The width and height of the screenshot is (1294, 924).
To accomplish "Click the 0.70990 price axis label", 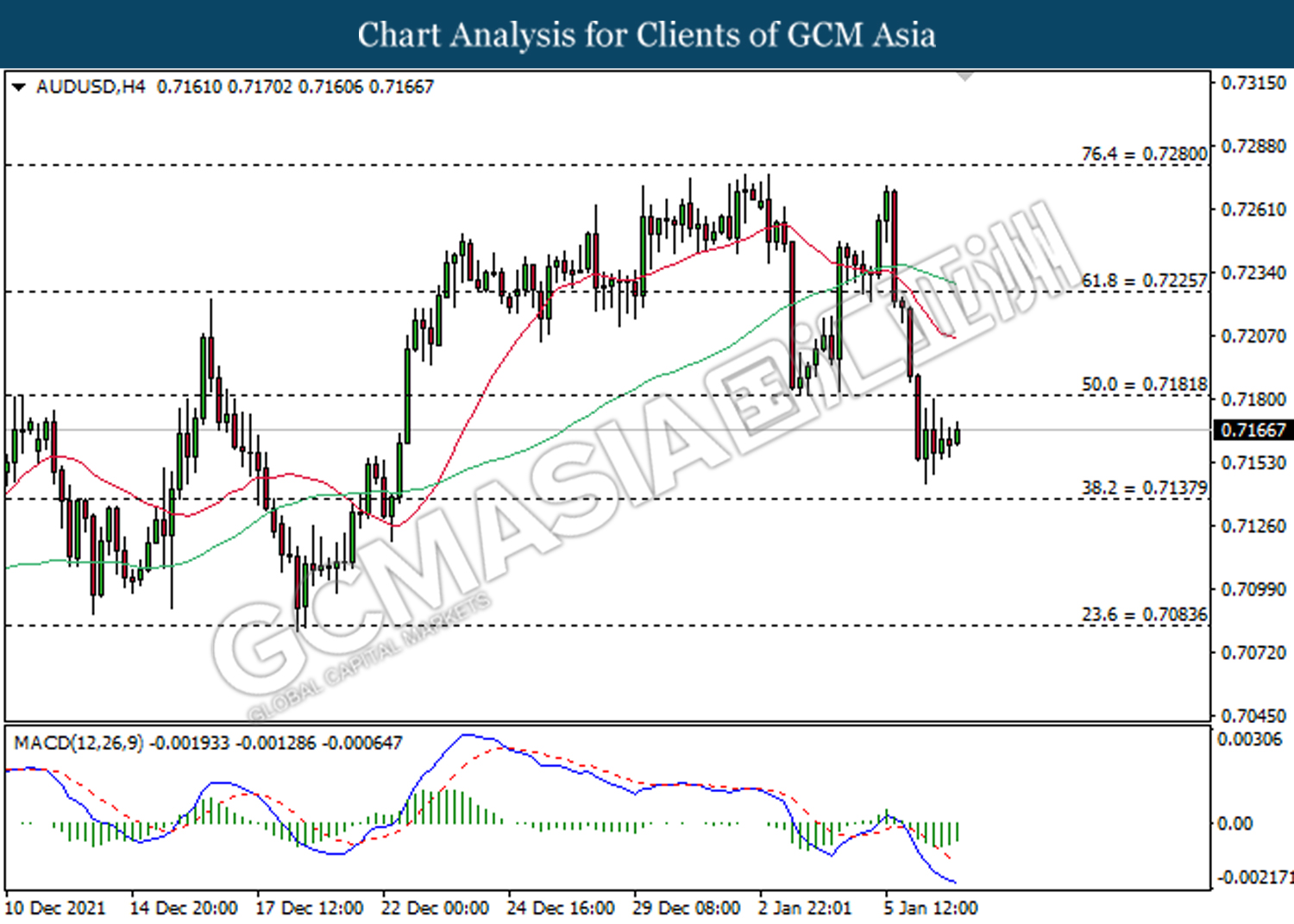I will 1253,589.
